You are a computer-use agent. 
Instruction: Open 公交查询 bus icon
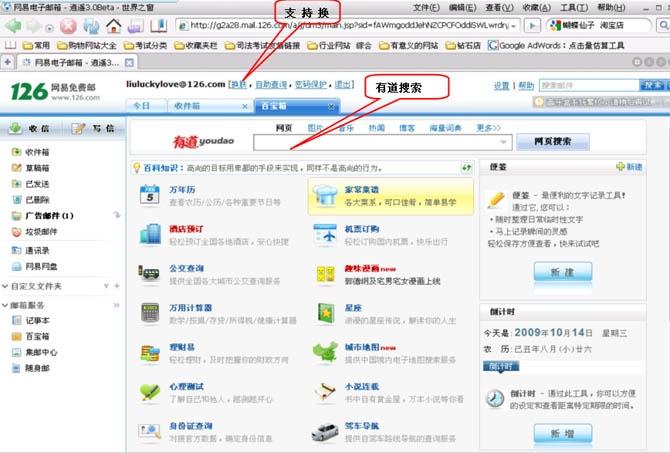tap(149, 273)
